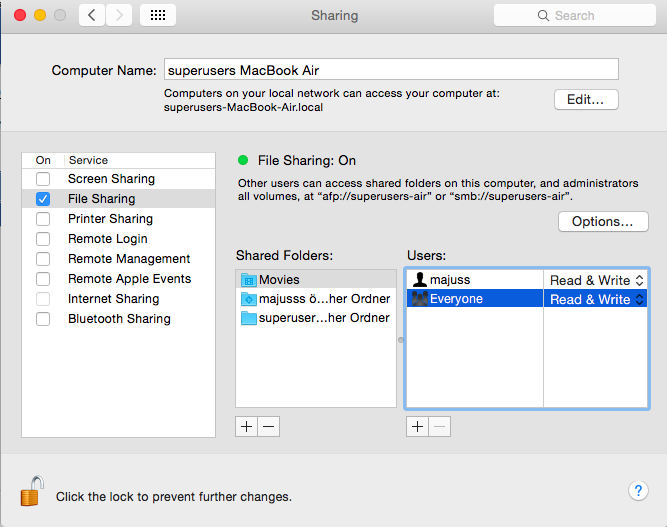Select Everyone in the Users list
Viewport: 667px width, 527px height.
[x=475, y=299]
